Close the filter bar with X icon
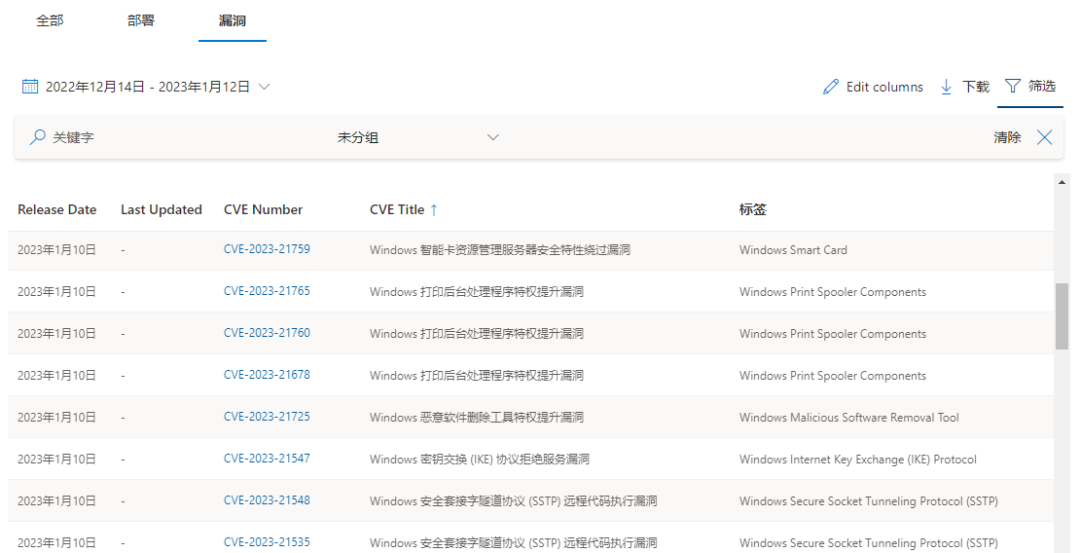Viewport: 1080px width, 553px height. [x=1044, y=137]
